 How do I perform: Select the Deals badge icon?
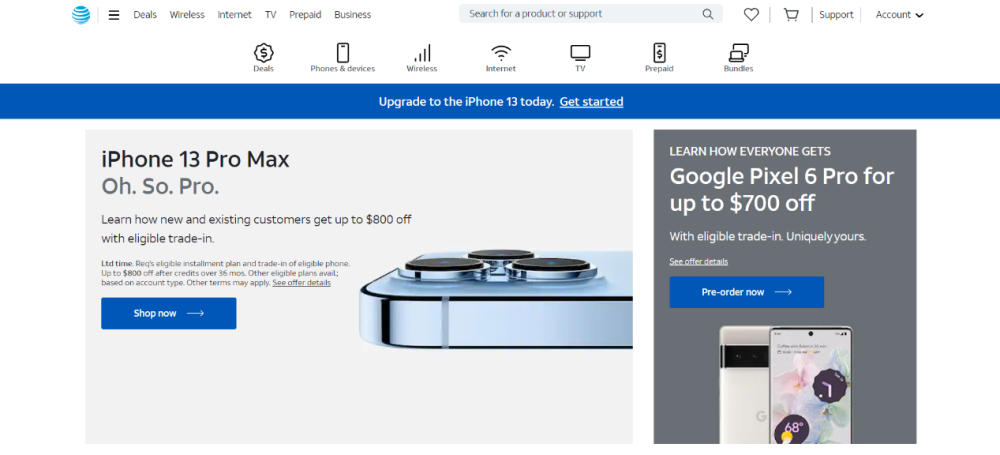263,53
